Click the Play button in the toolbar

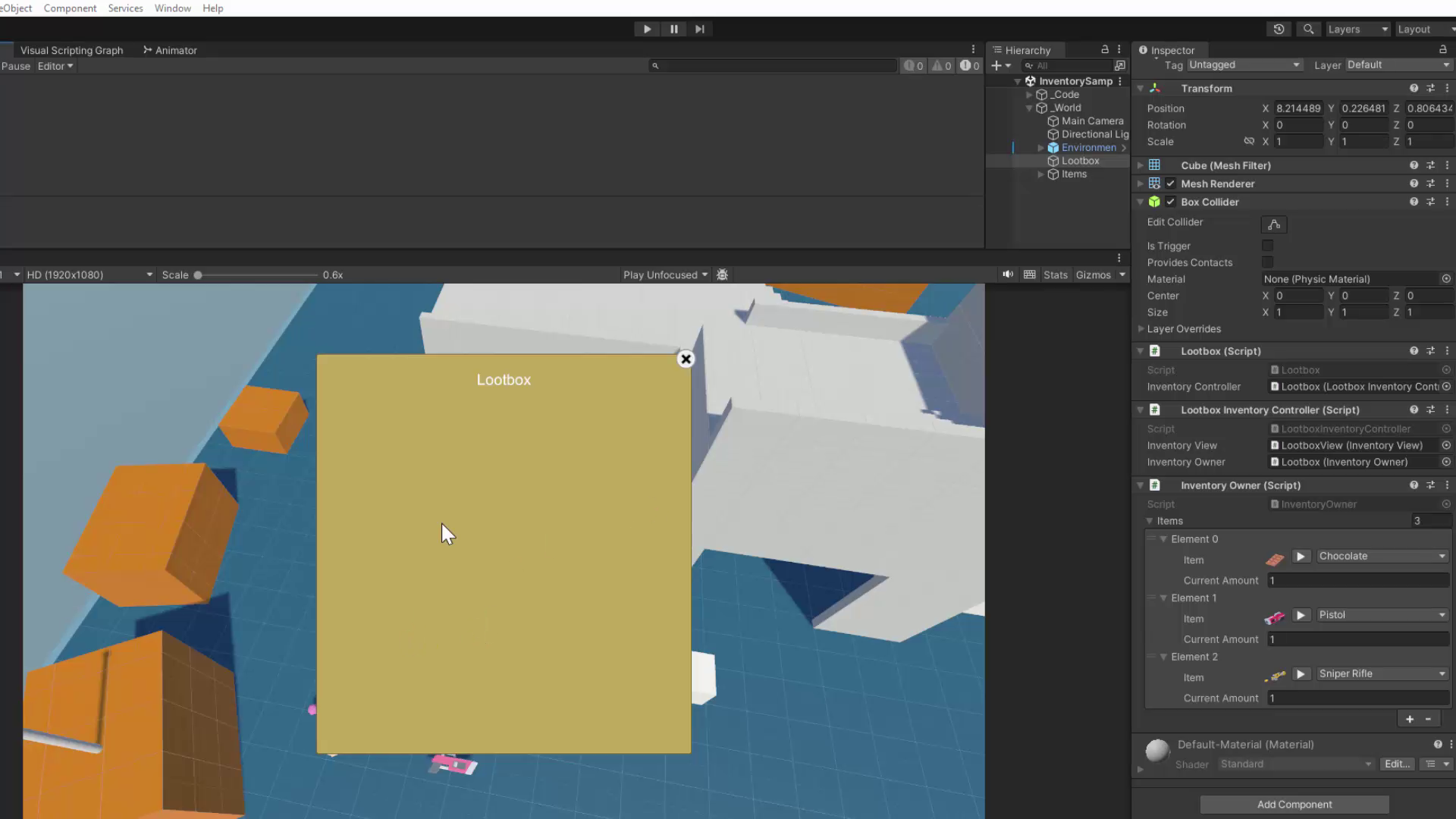(x=647, y=29)
